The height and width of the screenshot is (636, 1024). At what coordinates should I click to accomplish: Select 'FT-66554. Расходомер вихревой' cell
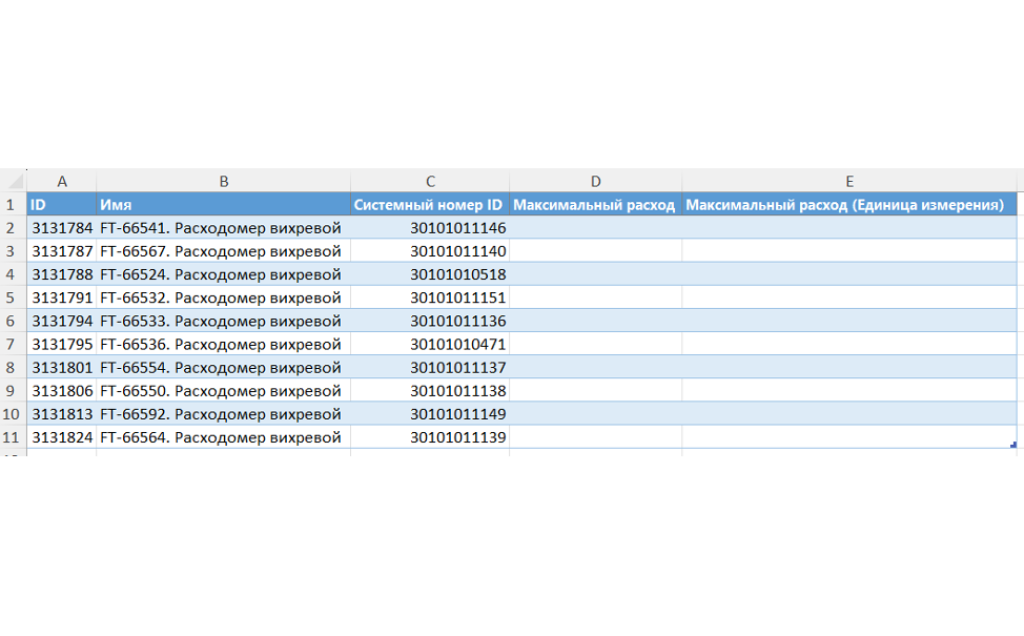(x=223, y=368)
